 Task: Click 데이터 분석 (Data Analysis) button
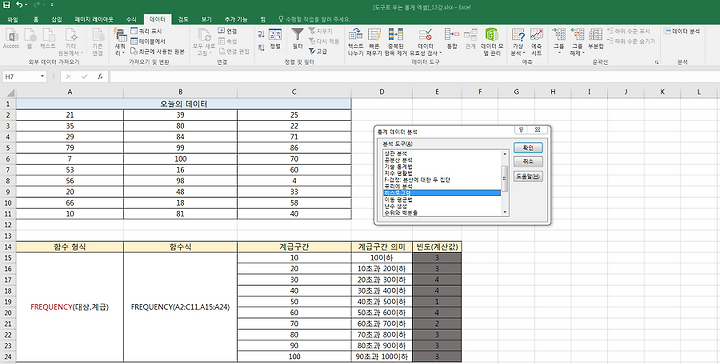[682, 31]
